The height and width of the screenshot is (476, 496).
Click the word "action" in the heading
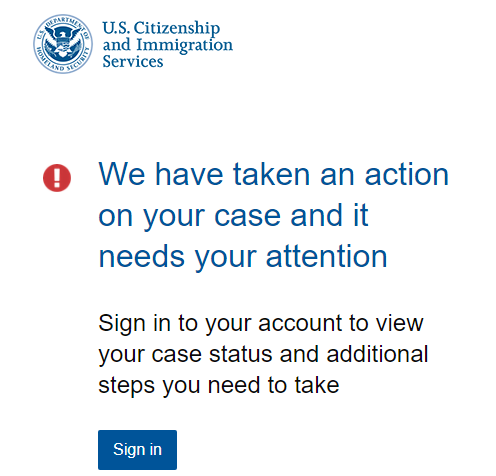pos(407,174)
